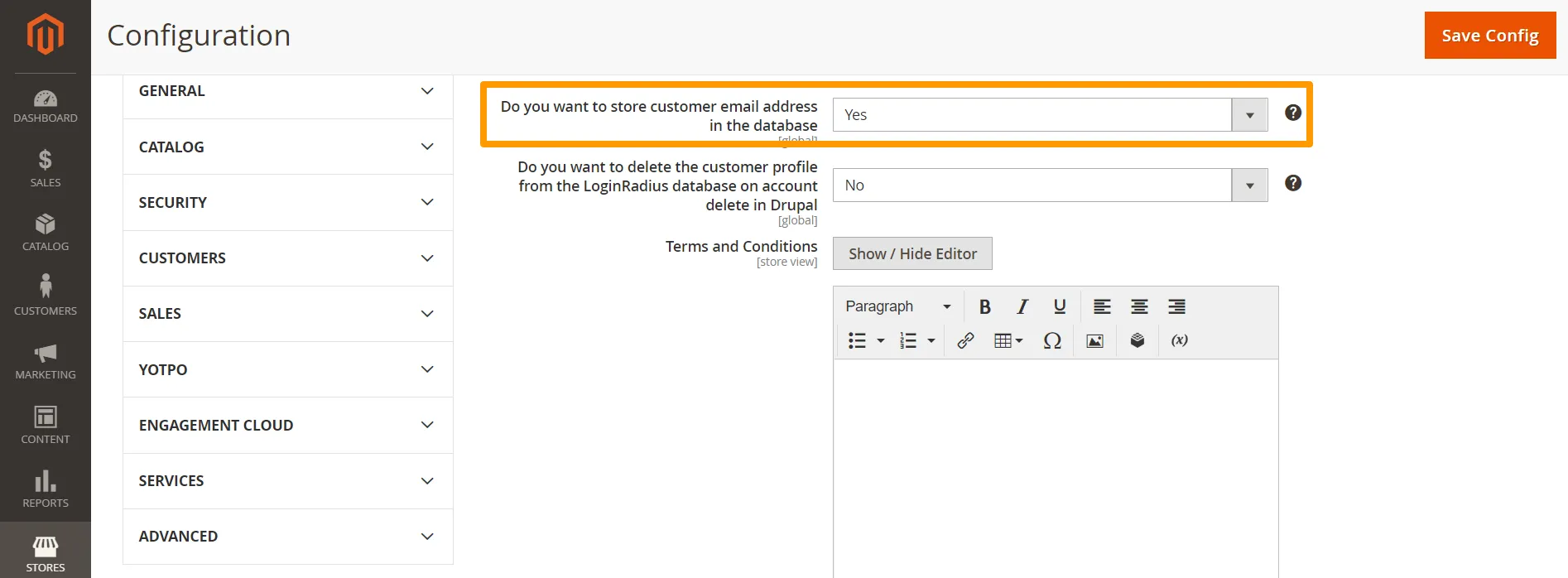Show help tooltip for email storage setting
The image size is (1568, 578).
click(x=1293, y=113)
